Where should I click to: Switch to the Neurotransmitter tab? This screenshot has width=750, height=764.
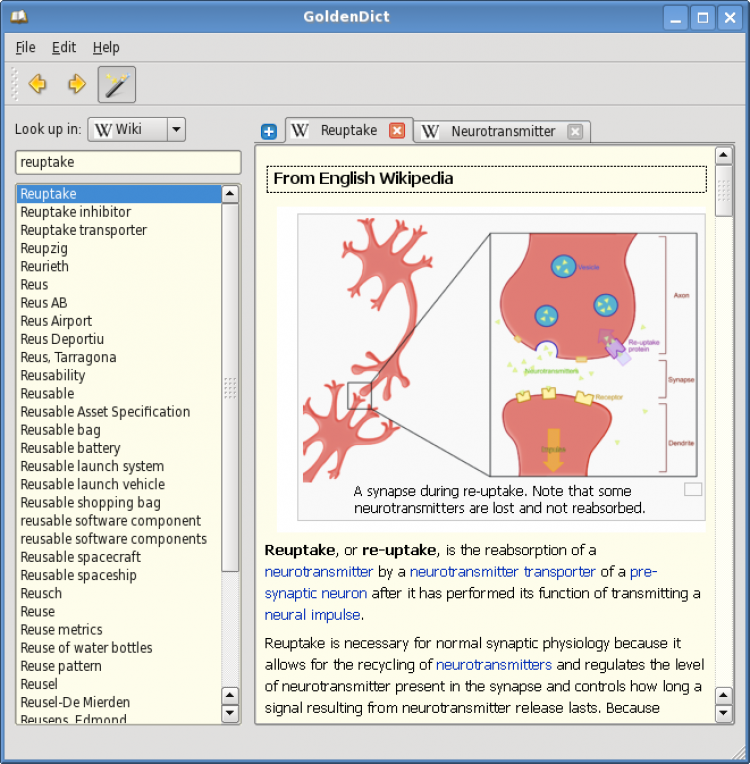(502, 131)
